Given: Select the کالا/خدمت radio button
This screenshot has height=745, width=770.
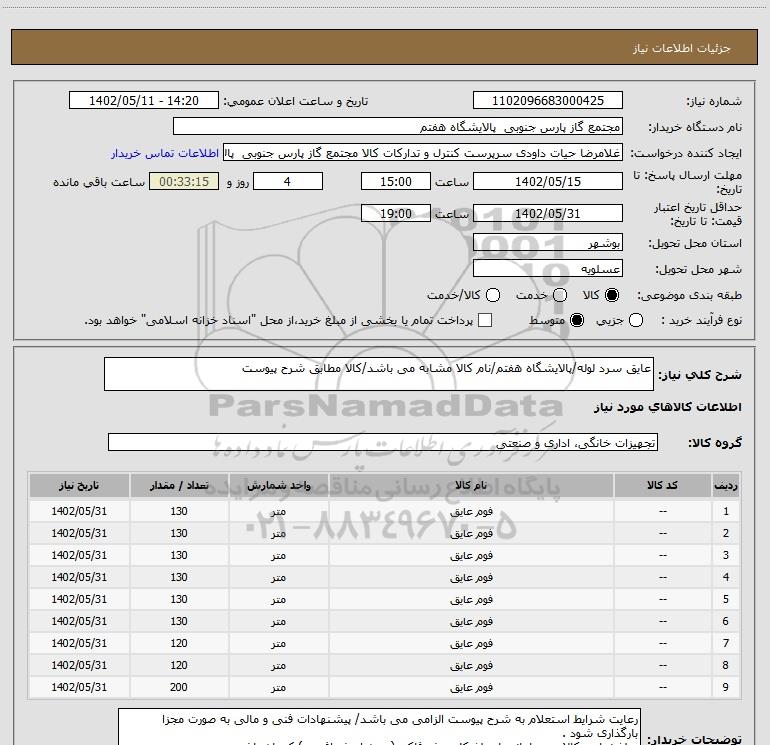Looking at the screenshot, I should [x=493, y=295].
